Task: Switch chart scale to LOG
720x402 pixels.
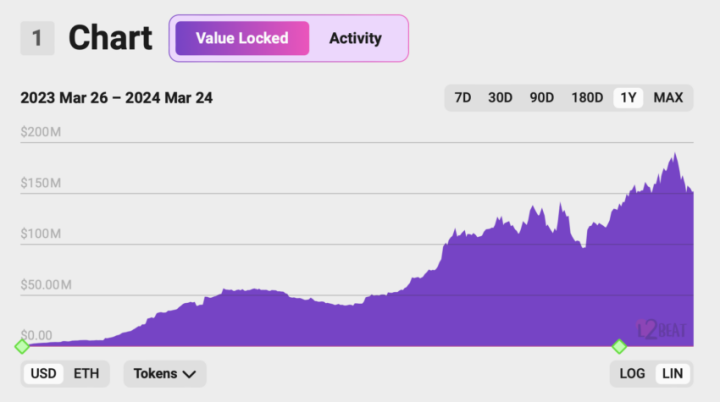Action: [632, 374]
